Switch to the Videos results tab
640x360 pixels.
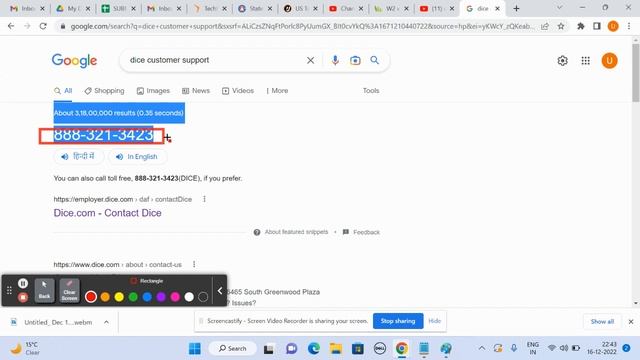[x=238, y=91]
